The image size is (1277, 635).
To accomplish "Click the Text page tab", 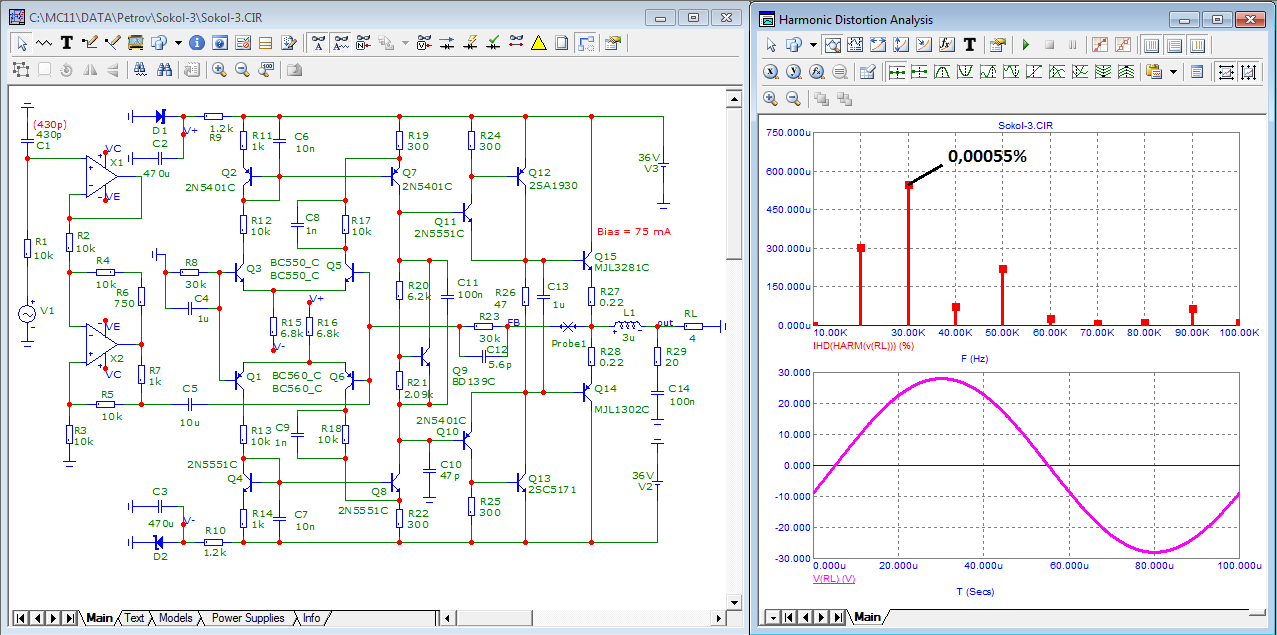I will [x=134, y=618].
